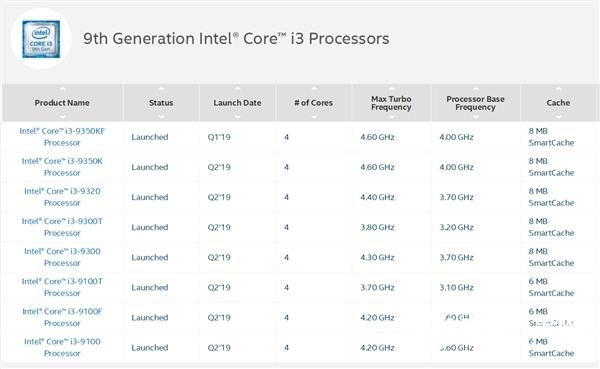This screenshot has height=369, width=600.
Task: Sort Launch Date column descending arrow
Action: [x=237, y=117]
